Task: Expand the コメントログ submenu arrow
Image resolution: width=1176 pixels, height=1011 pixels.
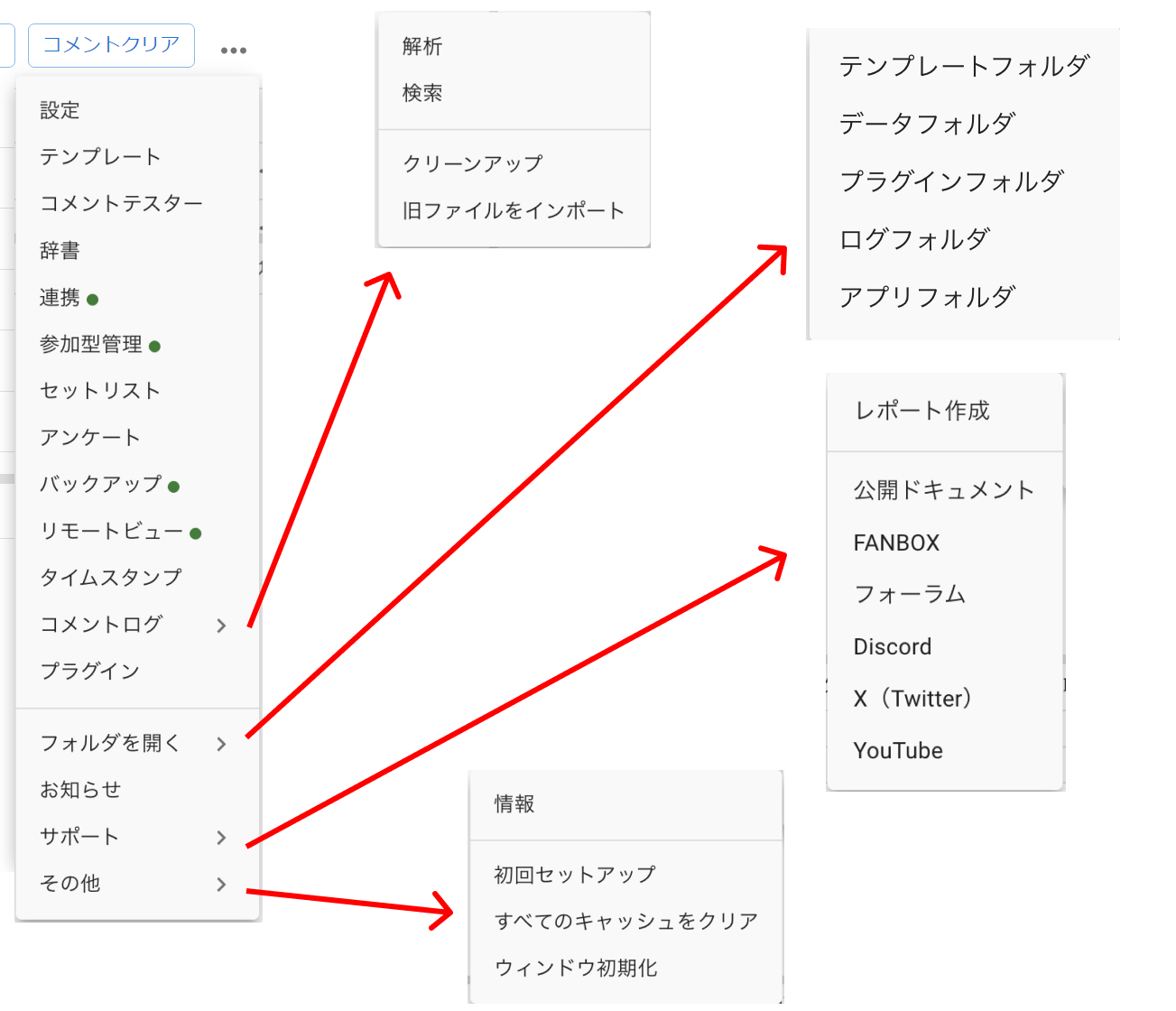Action: [221, 626]
